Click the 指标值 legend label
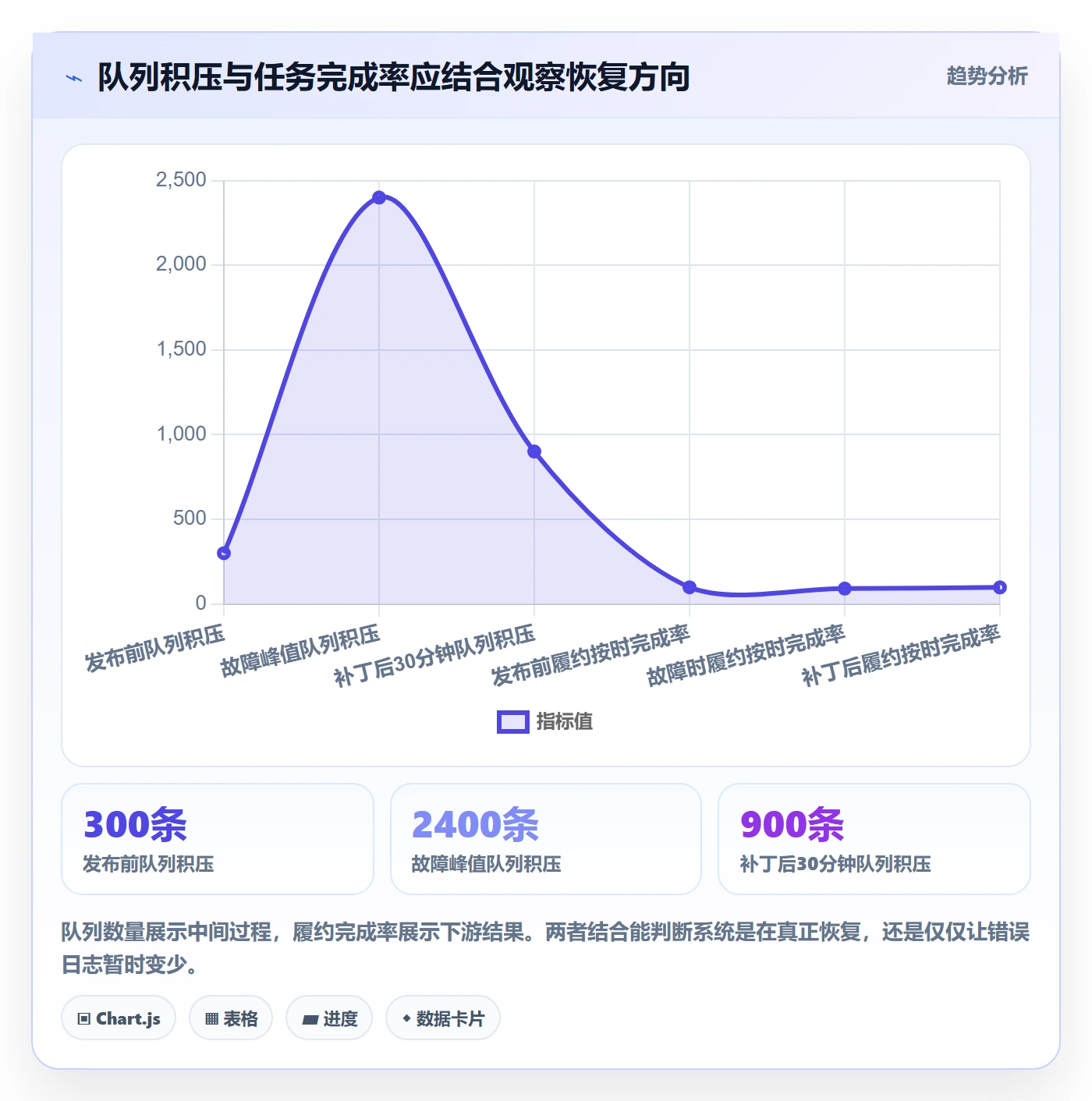Image resolution: width=1092 pixels, height=1101 pixels. point(565,722)
